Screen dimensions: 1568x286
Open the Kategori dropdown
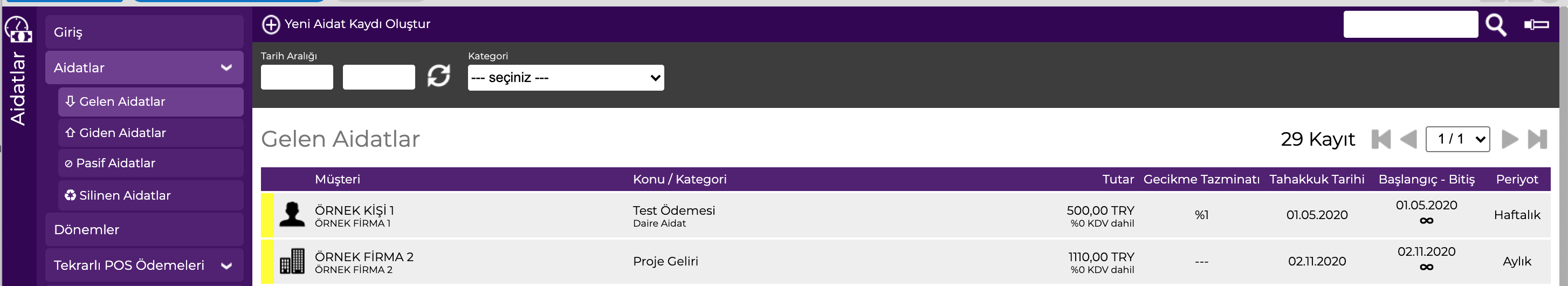click(566, 78)
